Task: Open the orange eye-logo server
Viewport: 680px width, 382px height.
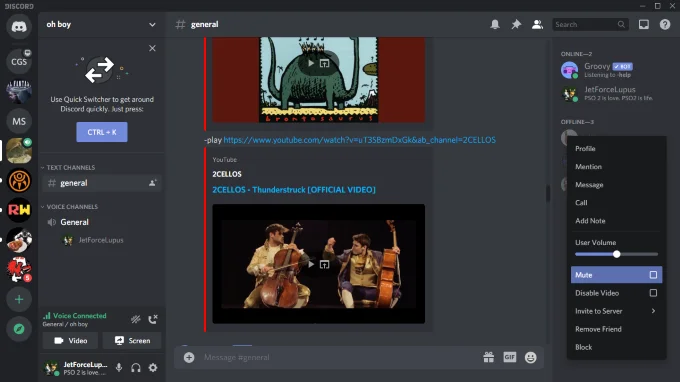Action: (19, 181)
